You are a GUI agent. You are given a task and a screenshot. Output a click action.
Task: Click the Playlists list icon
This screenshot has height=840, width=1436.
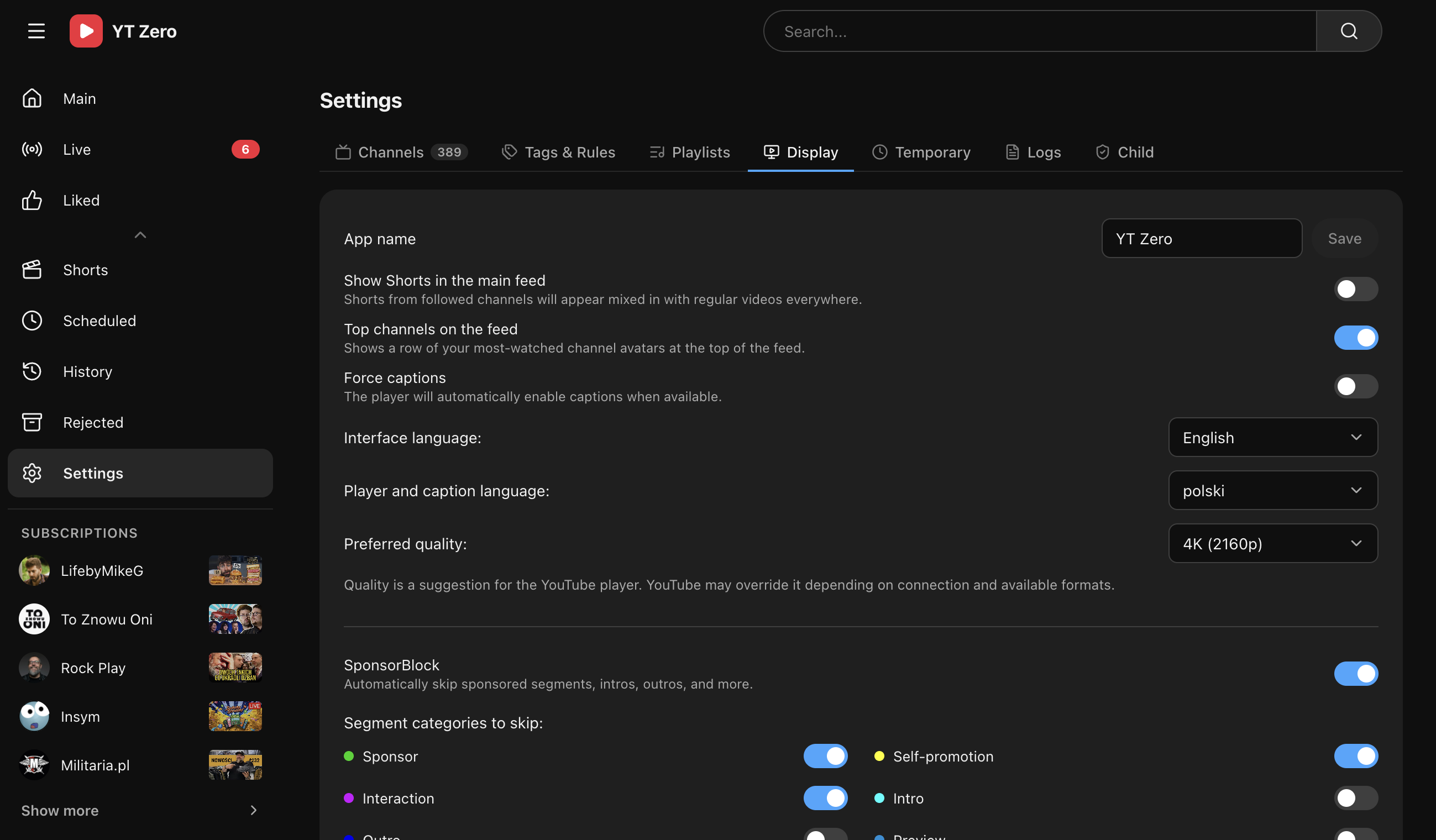coord(657,152)
